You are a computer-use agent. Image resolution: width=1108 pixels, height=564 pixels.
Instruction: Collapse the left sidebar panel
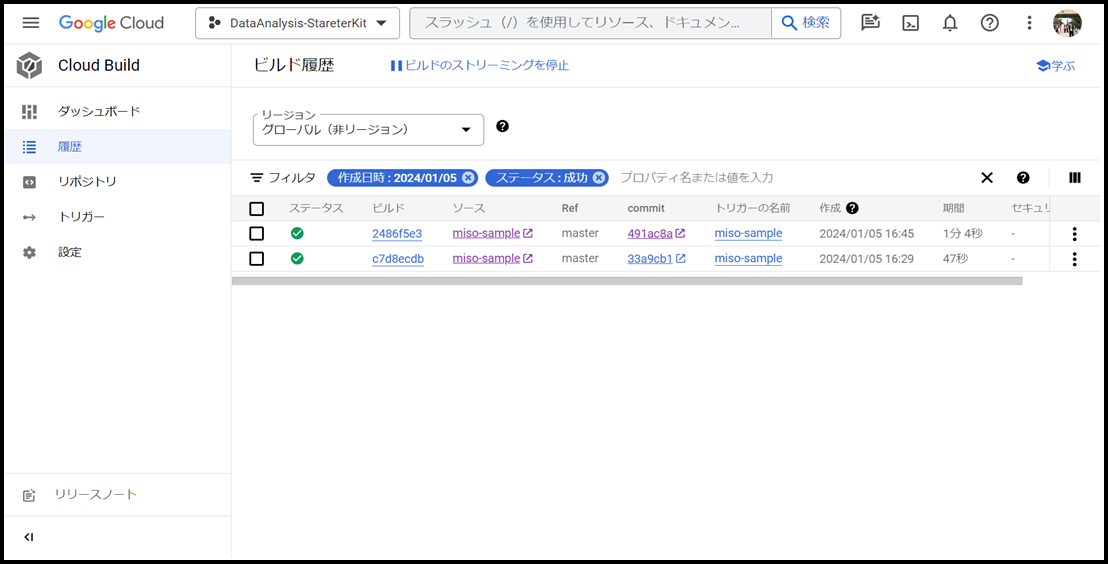(x=29, y=537)
